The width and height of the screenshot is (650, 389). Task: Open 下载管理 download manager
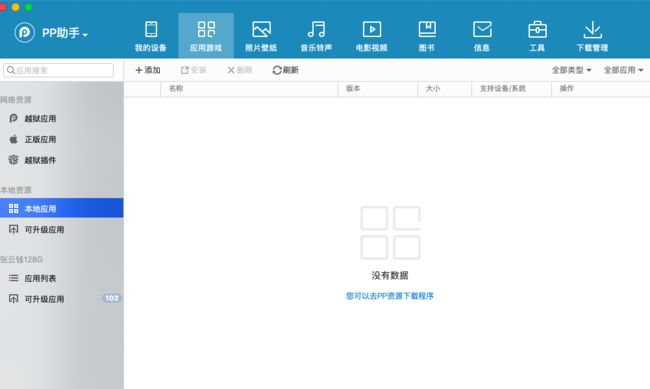click(x=592, y=36)
